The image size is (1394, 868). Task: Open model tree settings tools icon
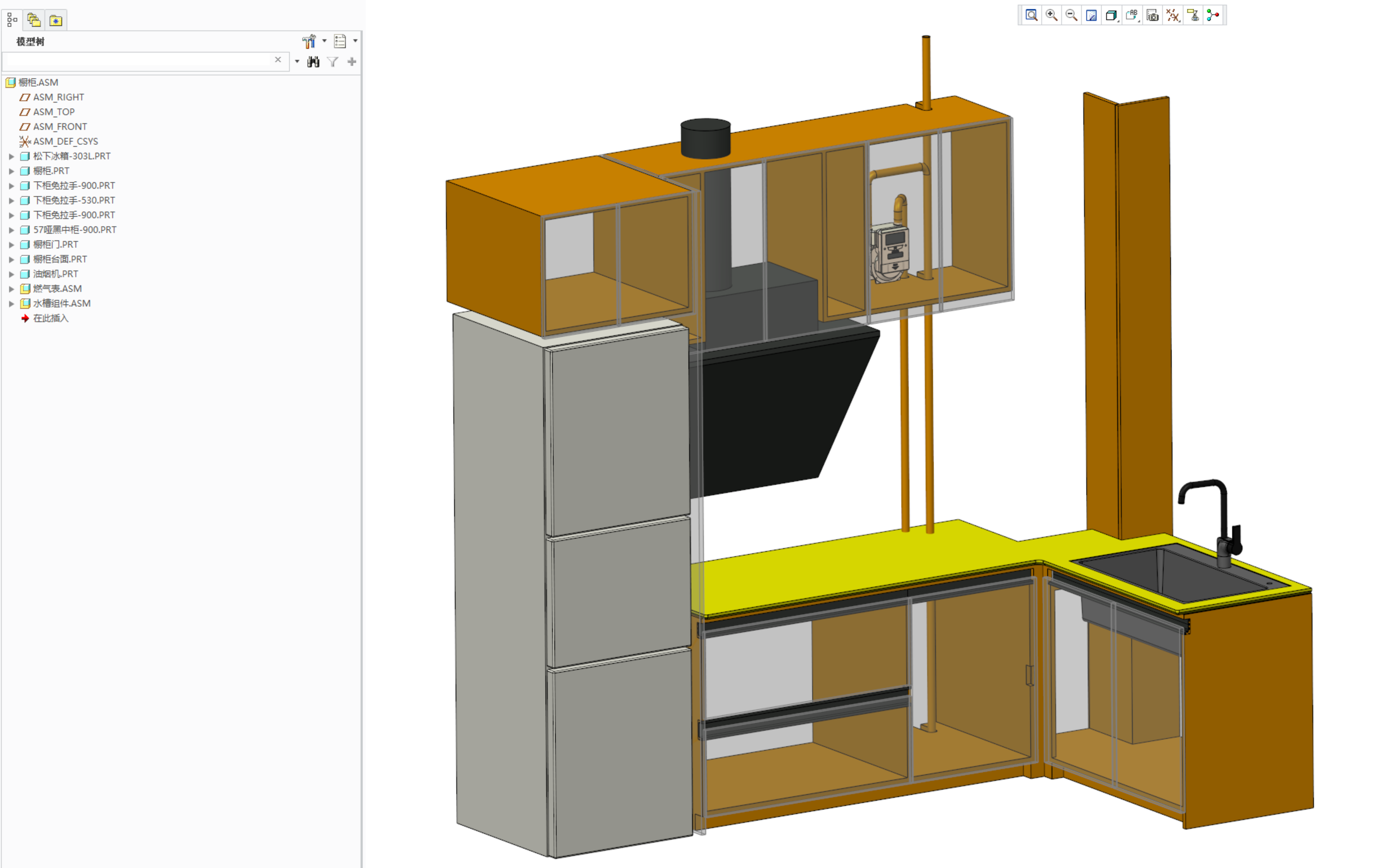(309, 41)
